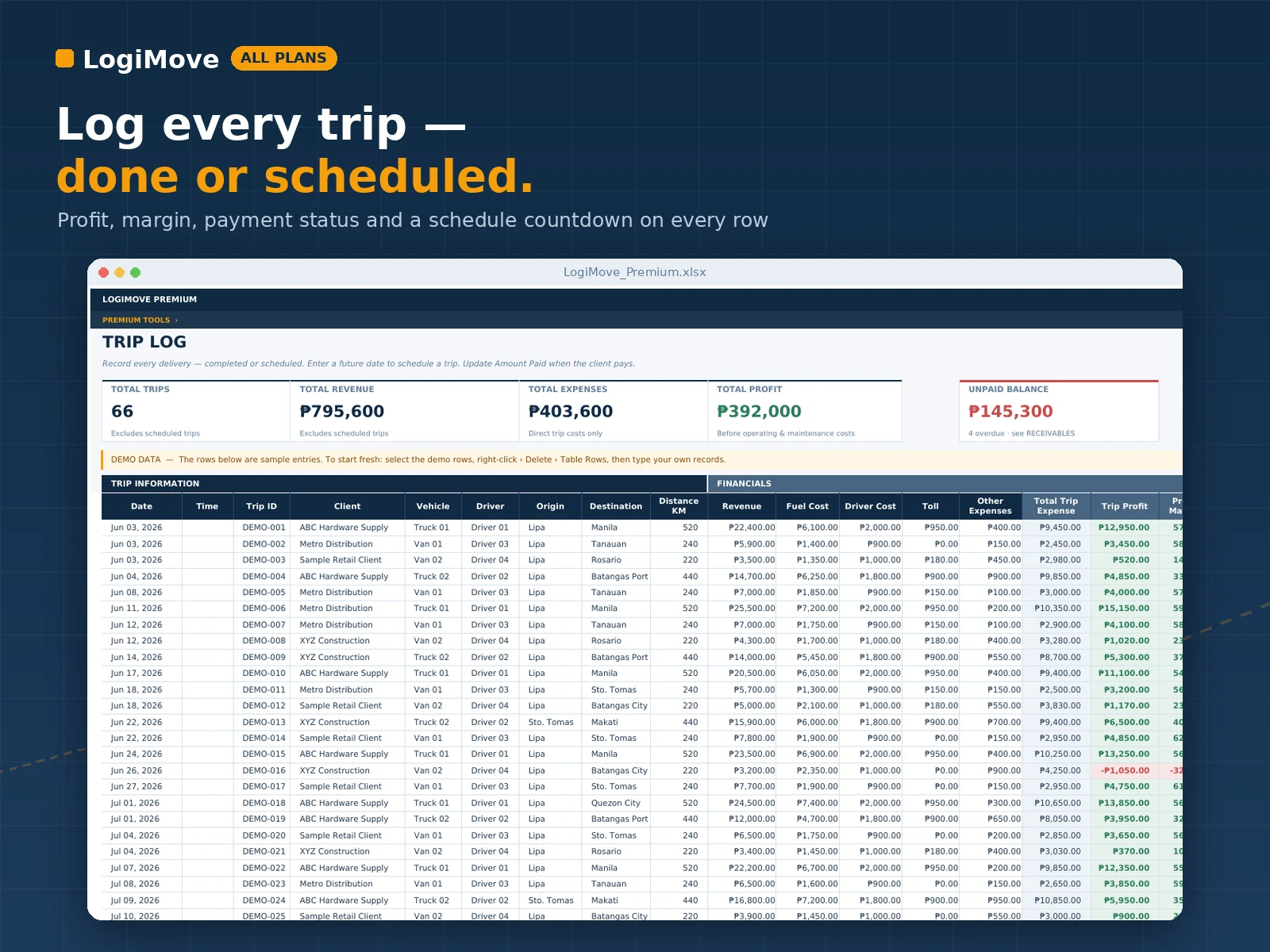Click the Total Profit value ₱392,000
This screenshot has width=1270, height=952.
click(x=759, y=412)
